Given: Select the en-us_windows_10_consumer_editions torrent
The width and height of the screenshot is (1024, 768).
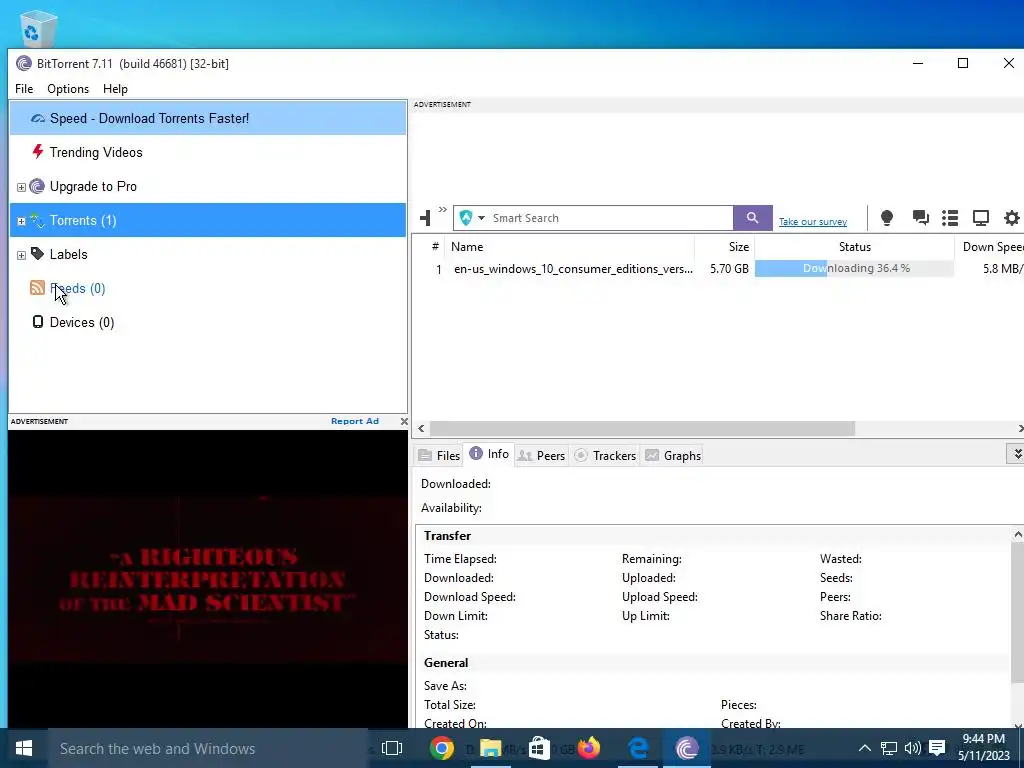Looking at the screenshot, I should [x=573, y=269].
